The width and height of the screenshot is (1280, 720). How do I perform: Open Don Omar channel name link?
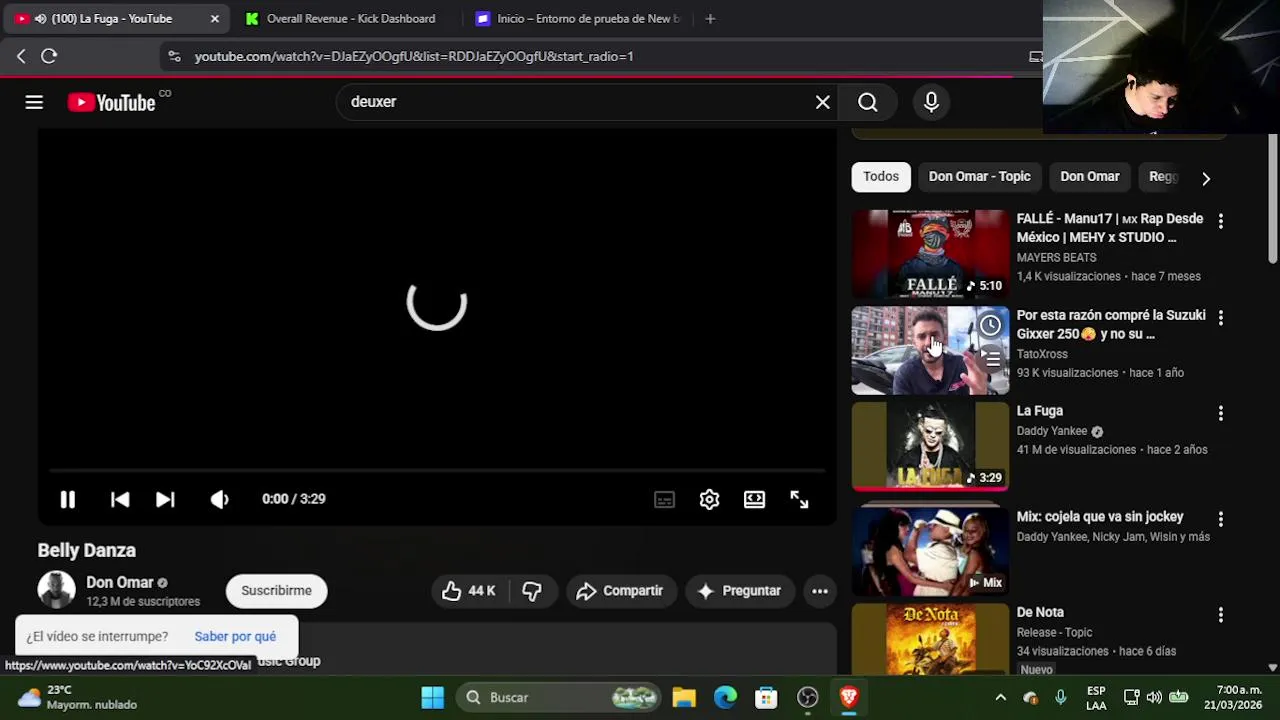pyautogui.click(x=120, y=582)
